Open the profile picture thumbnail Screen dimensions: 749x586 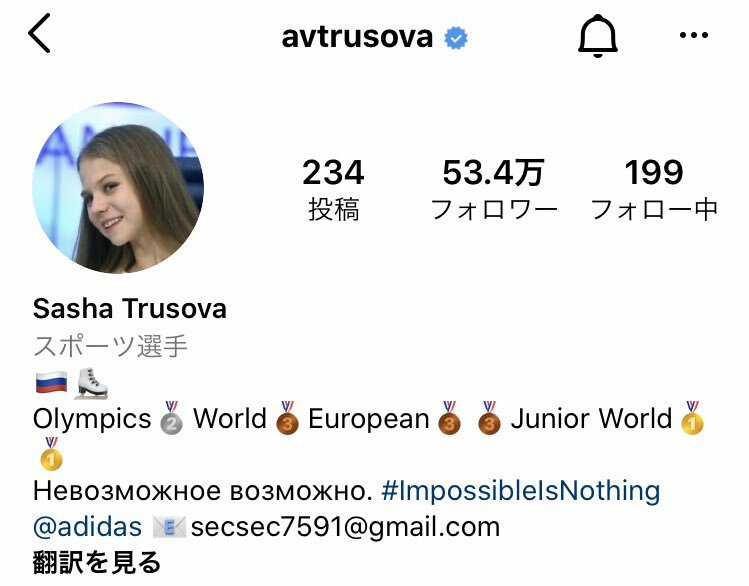click(x=118, y=188)
